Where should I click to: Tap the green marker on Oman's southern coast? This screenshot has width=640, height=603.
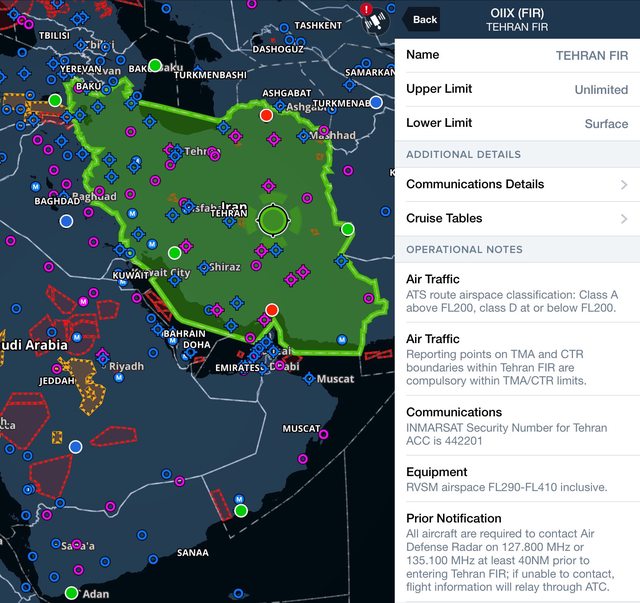click(241, 511)
